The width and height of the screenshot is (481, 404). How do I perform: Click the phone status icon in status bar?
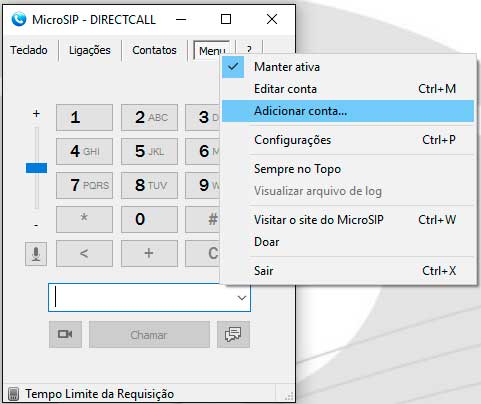pyautogui.click(x=13, y=394)
